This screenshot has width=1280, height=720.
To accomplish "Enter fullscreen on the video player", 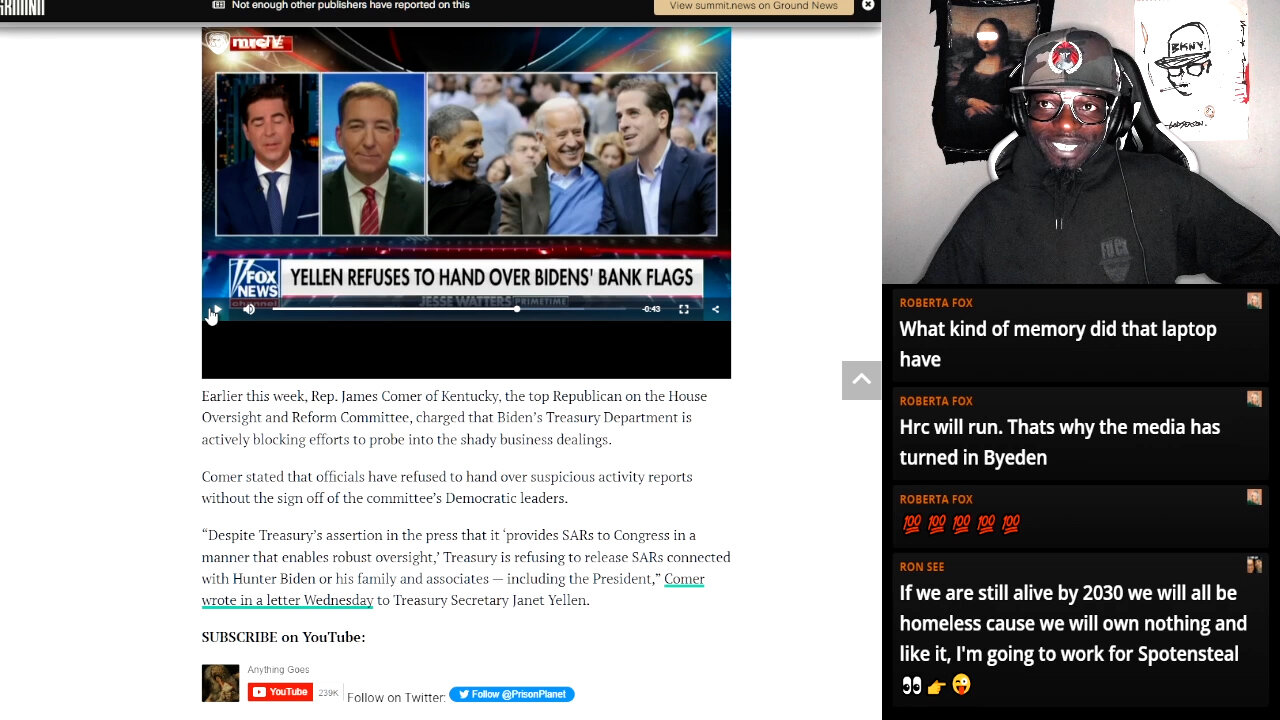I will point(684,309).
